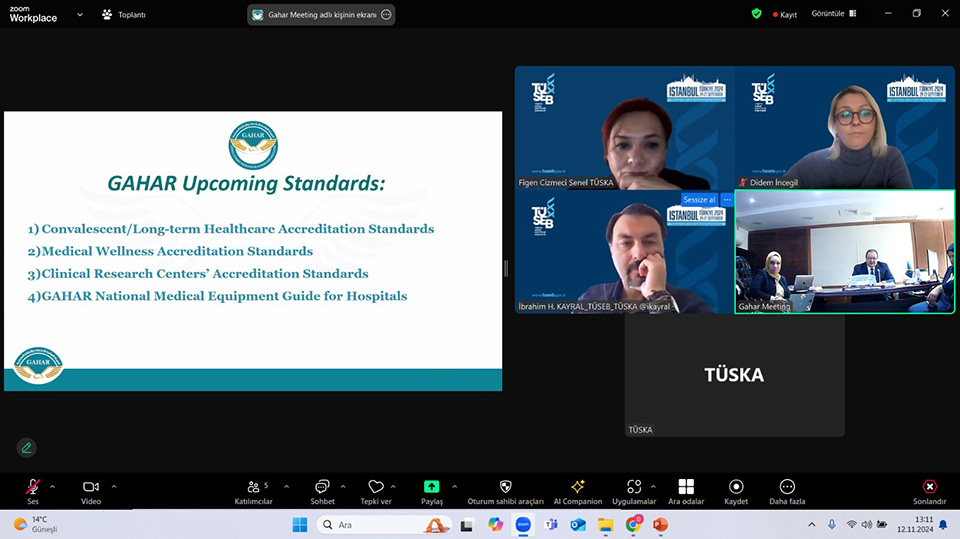Click the Sessize al button on İbrahim's video
Screen dimensions: 960x539
coord(699,200)
